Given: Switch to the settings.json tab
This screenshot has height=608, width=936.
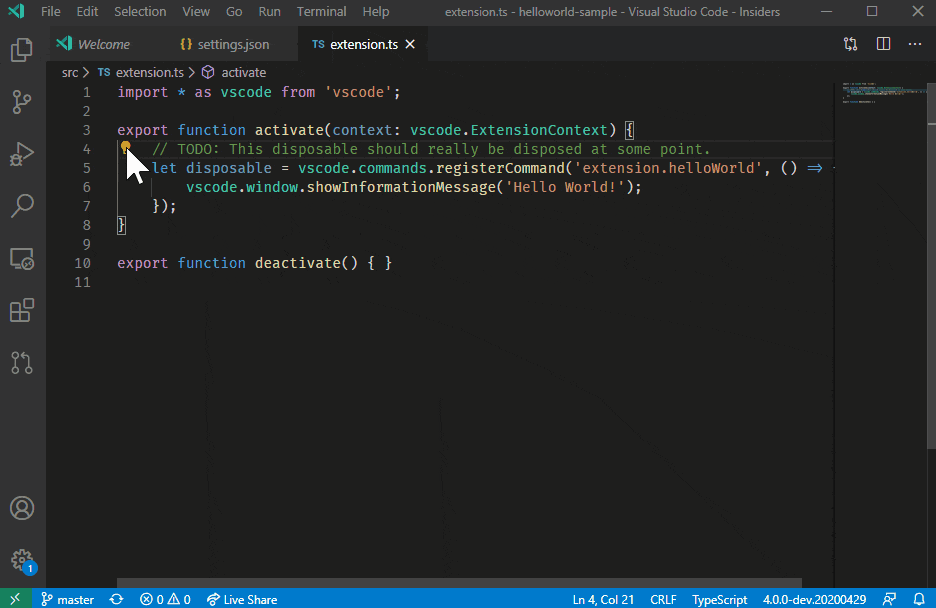Looking at the screenshot, I should (x=226, y=44).
